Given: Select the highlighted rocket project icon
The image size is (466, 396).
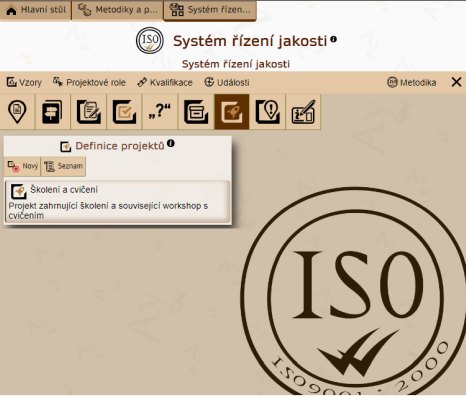Looking at the screenshot, I should click(x=232, y=112).
